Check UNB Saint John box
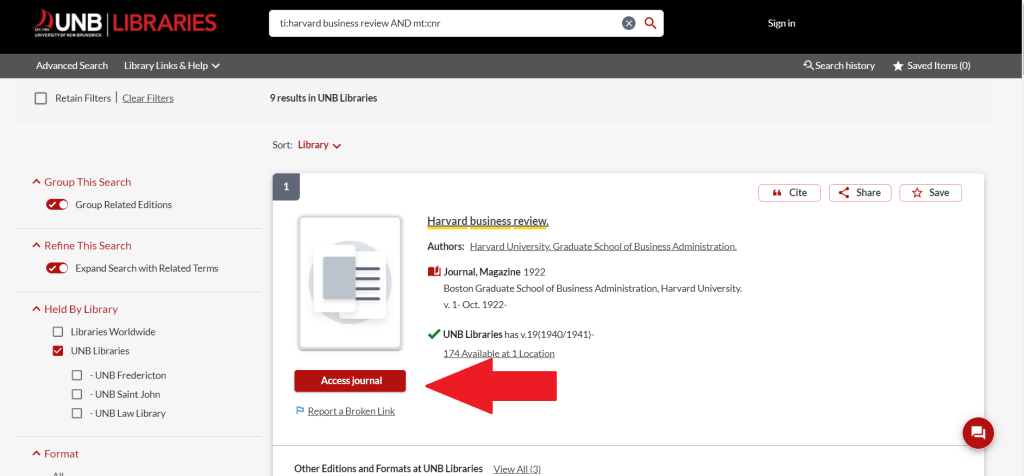 pos(77,394)
